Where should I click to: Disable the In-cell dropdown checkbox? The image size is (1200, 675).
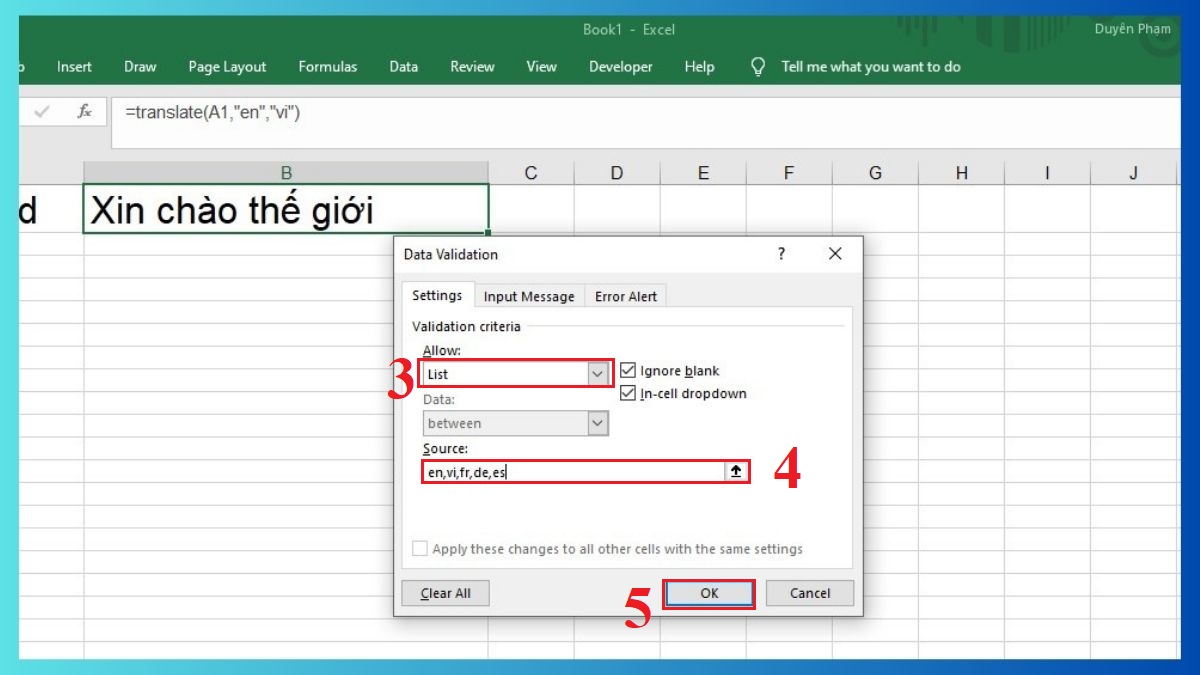628,393
